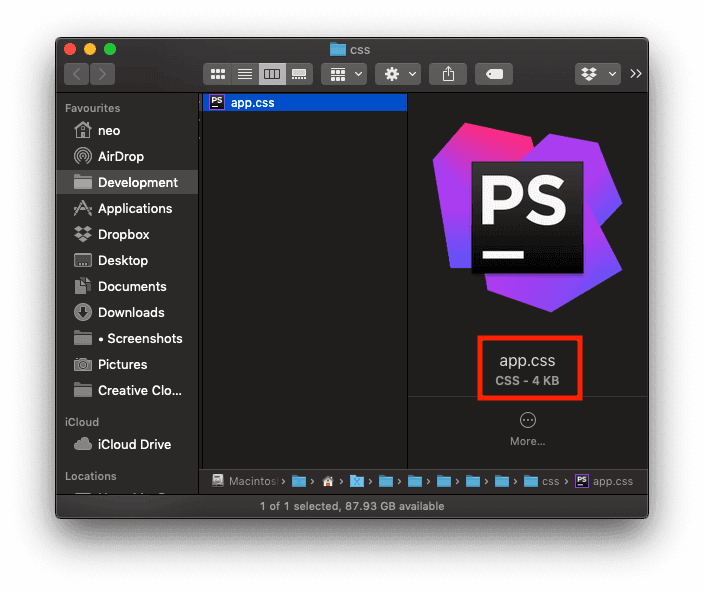Click the Share toolbar icon
Image resolution: width=704 pixels, height=592 pixels.
click(448, 74)
